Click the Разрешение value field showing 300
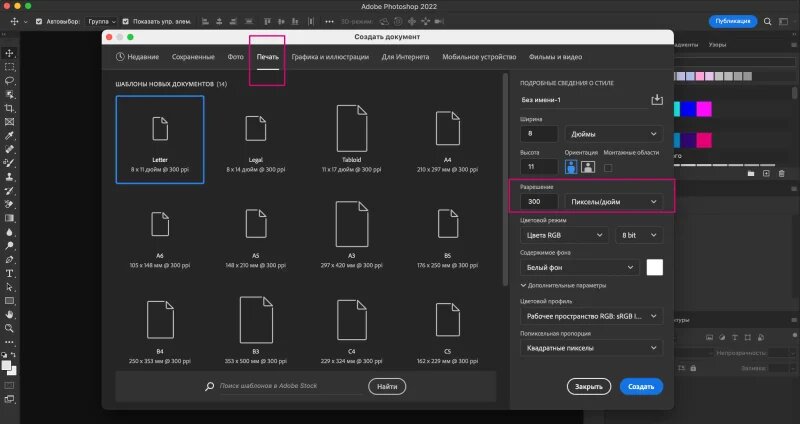Image resolution: width=800 pixels, height=424 pixels. 539,202
